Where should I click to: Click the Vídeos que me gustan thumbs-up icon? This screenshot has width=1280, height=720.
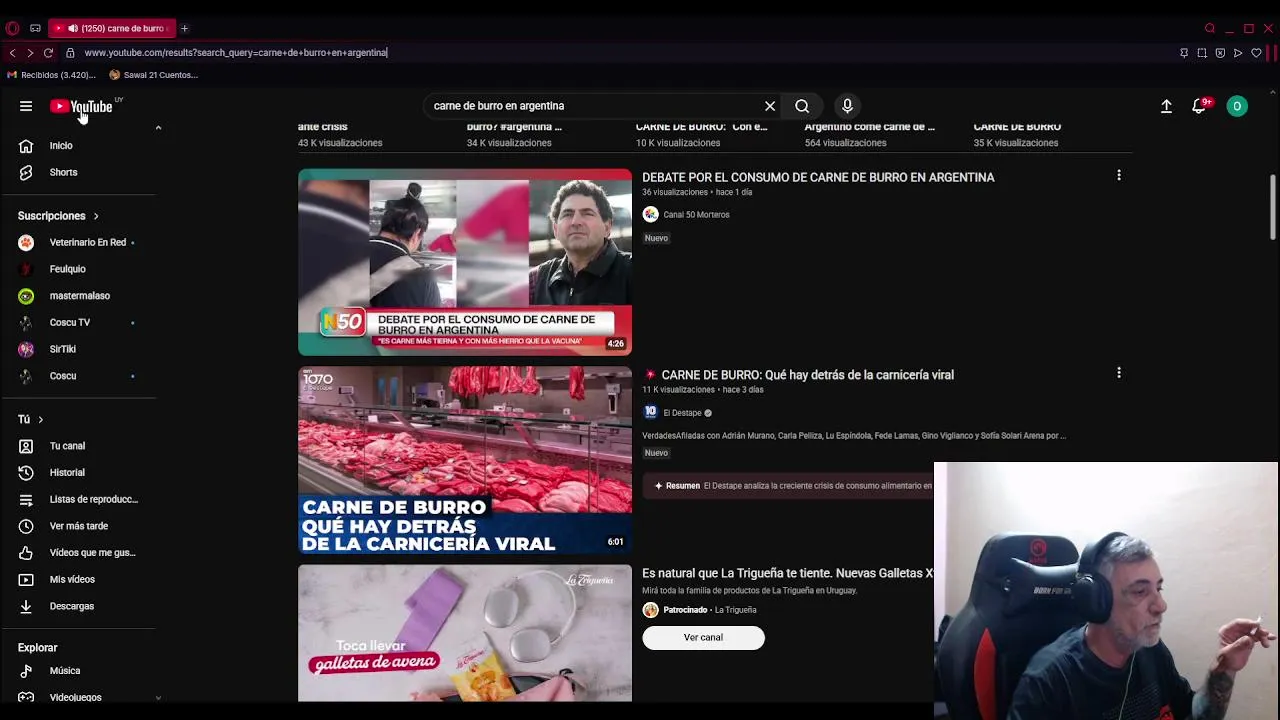pos(26,552)
